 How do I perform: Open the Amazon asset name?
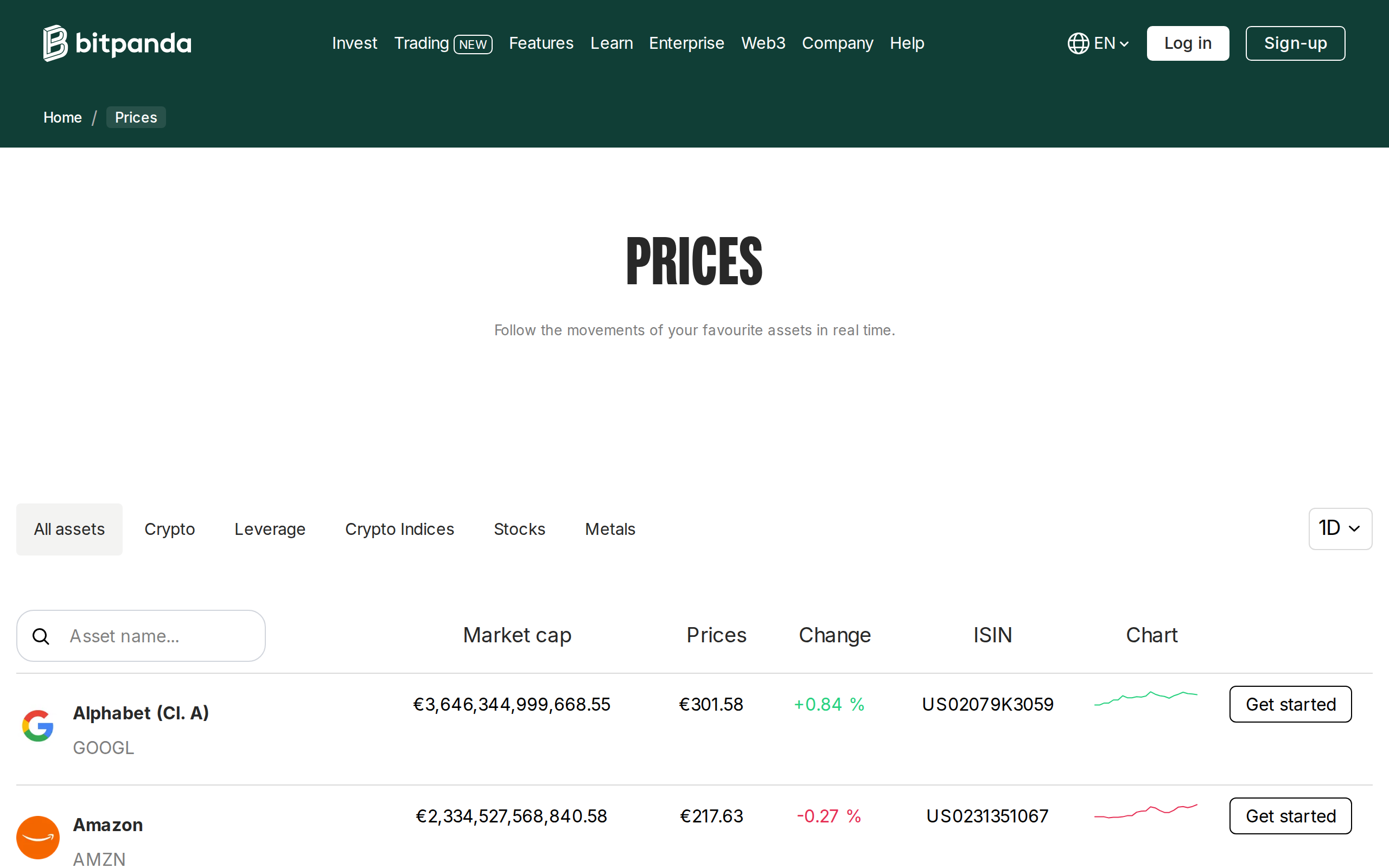(108, 825)
